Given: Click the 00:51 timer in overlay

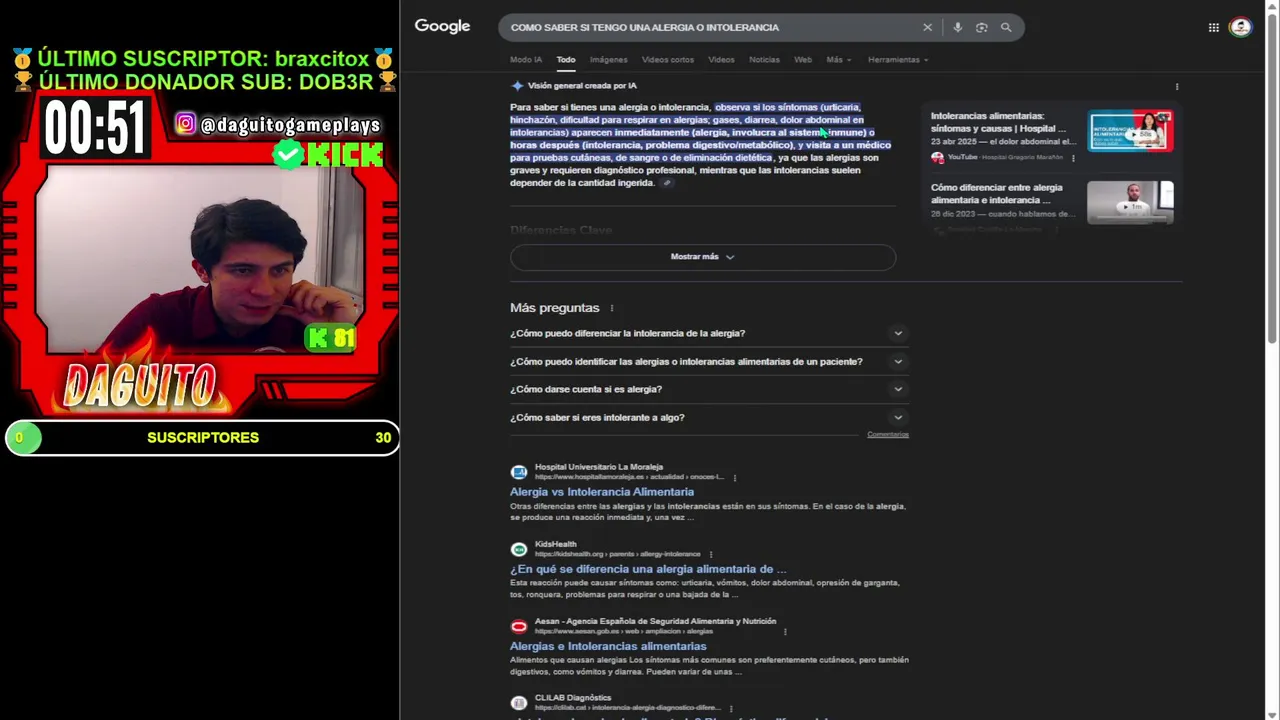Looking at the screenshot, I should tap(95, 128).
